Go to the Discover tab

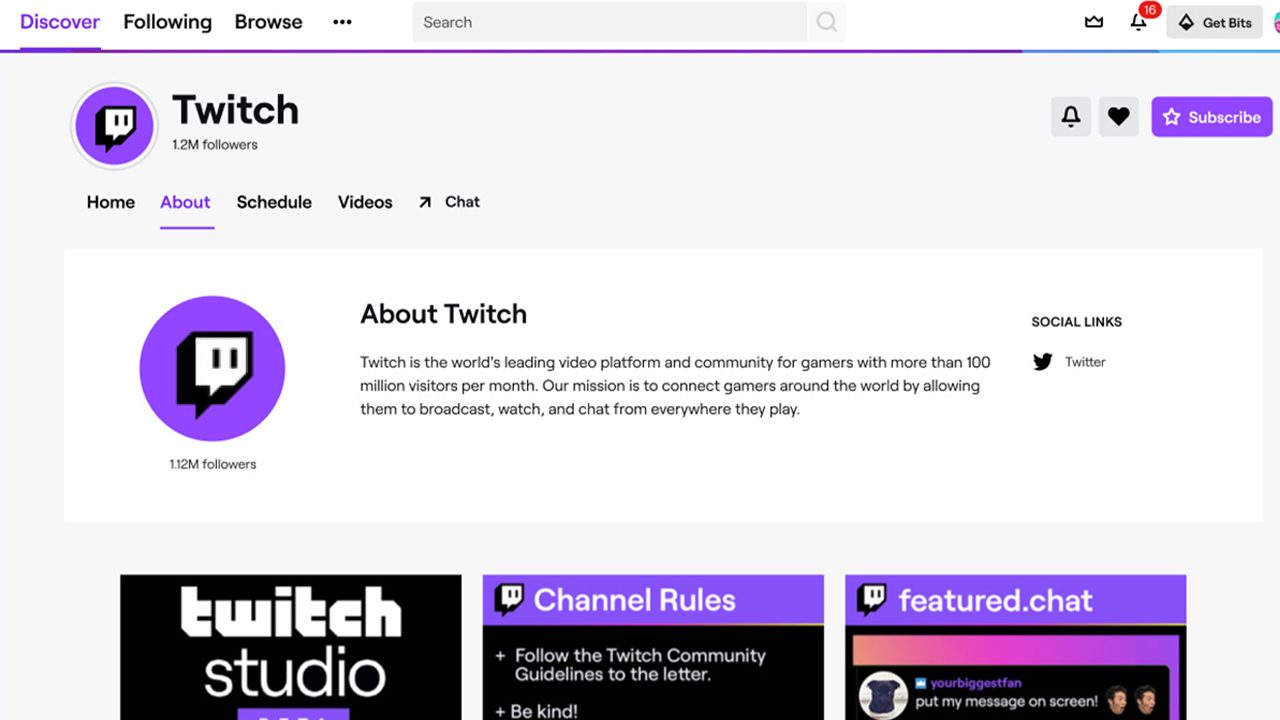coord(60,22)
